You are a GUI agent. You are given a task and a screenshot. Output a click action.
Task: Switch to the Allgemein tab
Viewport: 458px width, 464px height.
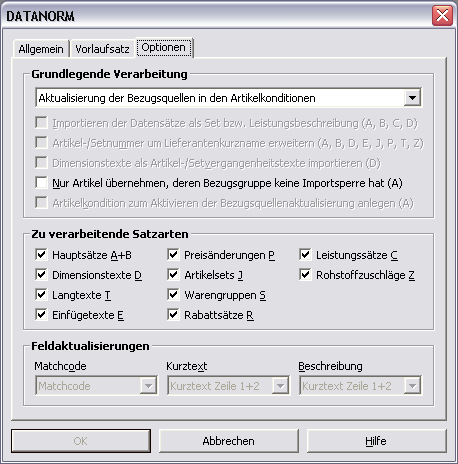(x=41, y=49)
